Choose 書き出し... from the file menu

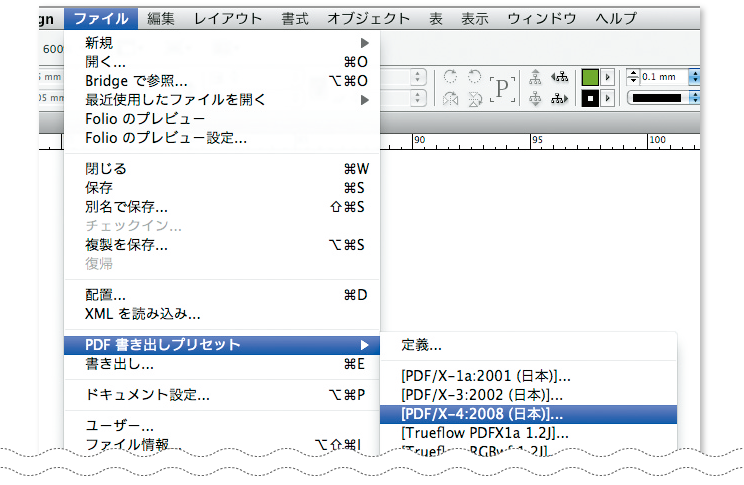point(222,364)
